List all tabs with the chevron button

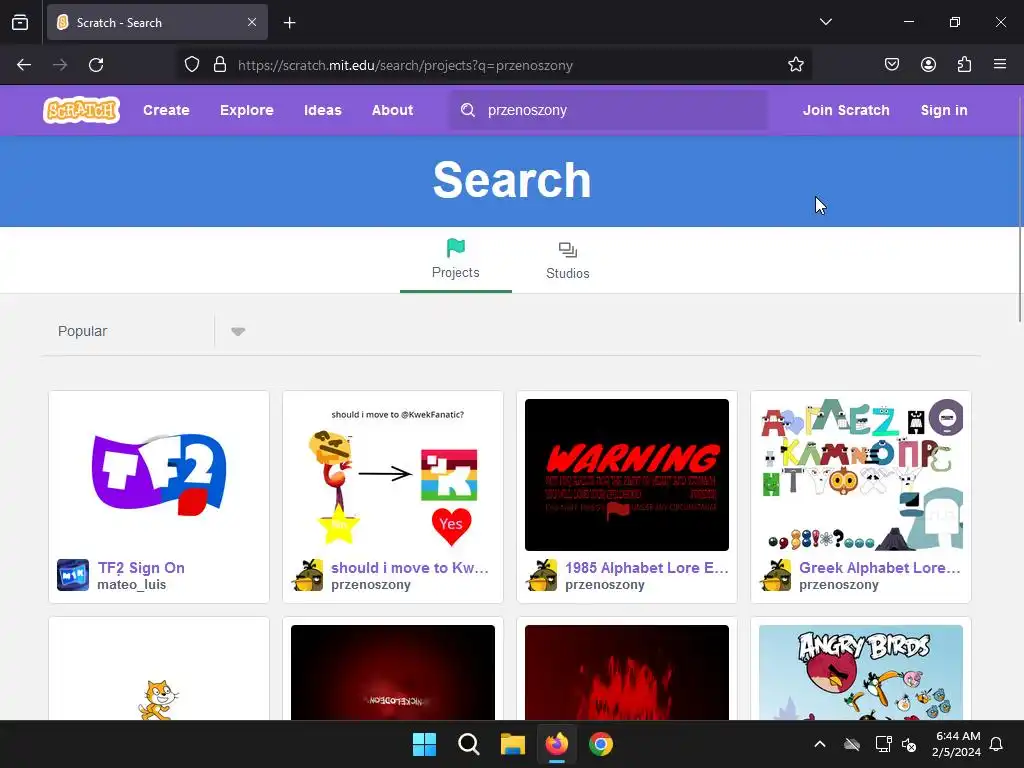click(x=825, y=22)
